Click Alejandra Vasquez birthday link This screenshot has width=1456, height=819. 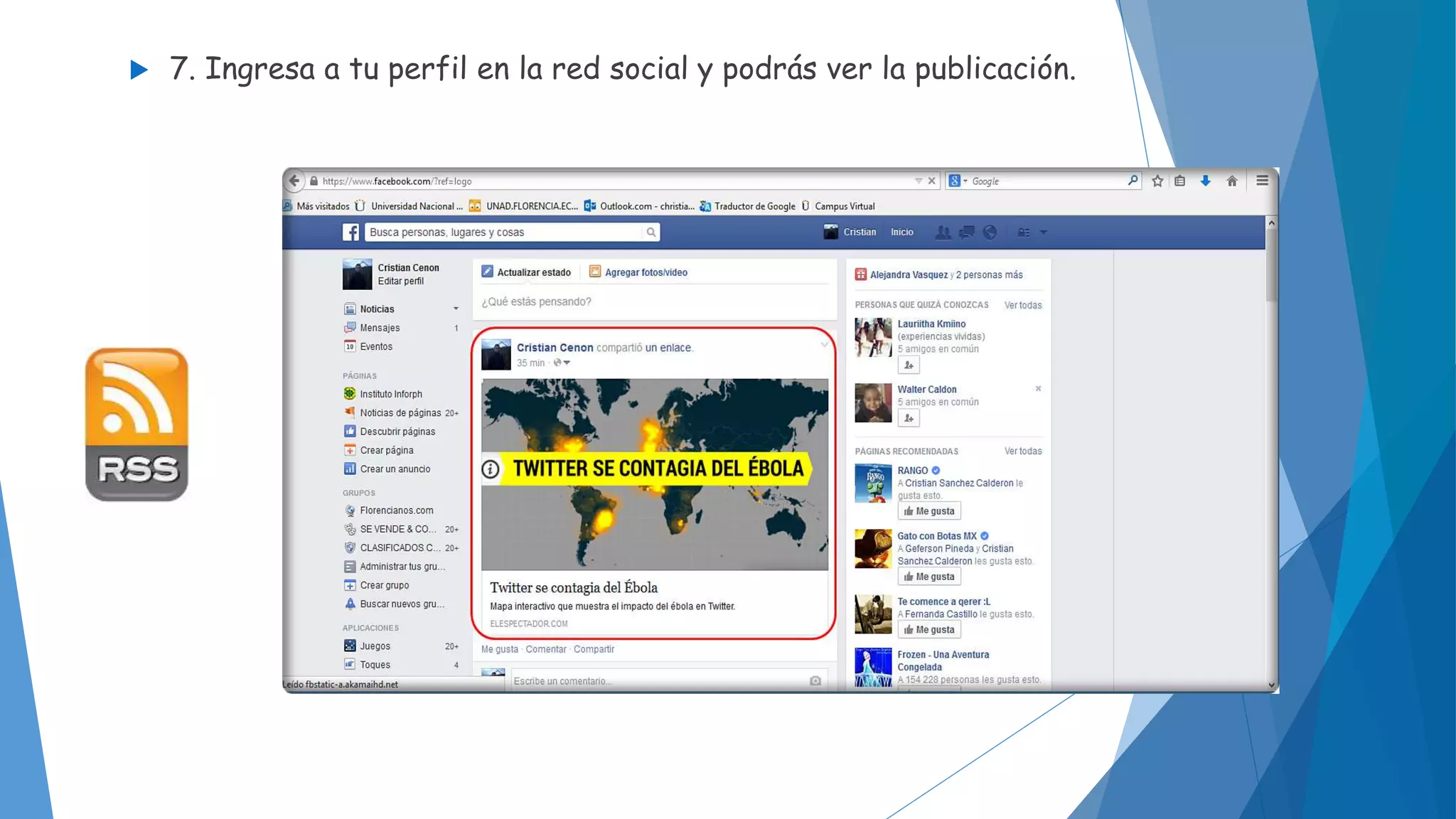(909, 275)
